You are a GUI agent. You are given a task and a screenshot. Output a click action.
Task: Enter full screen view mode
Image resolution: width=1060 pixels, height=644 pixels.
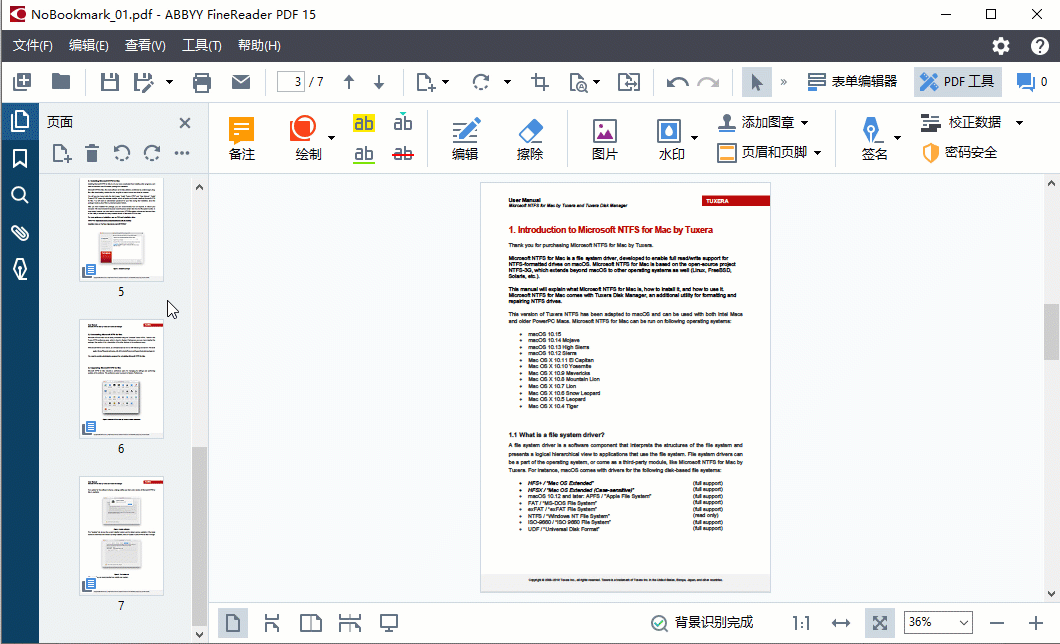[x=388, y=622]
